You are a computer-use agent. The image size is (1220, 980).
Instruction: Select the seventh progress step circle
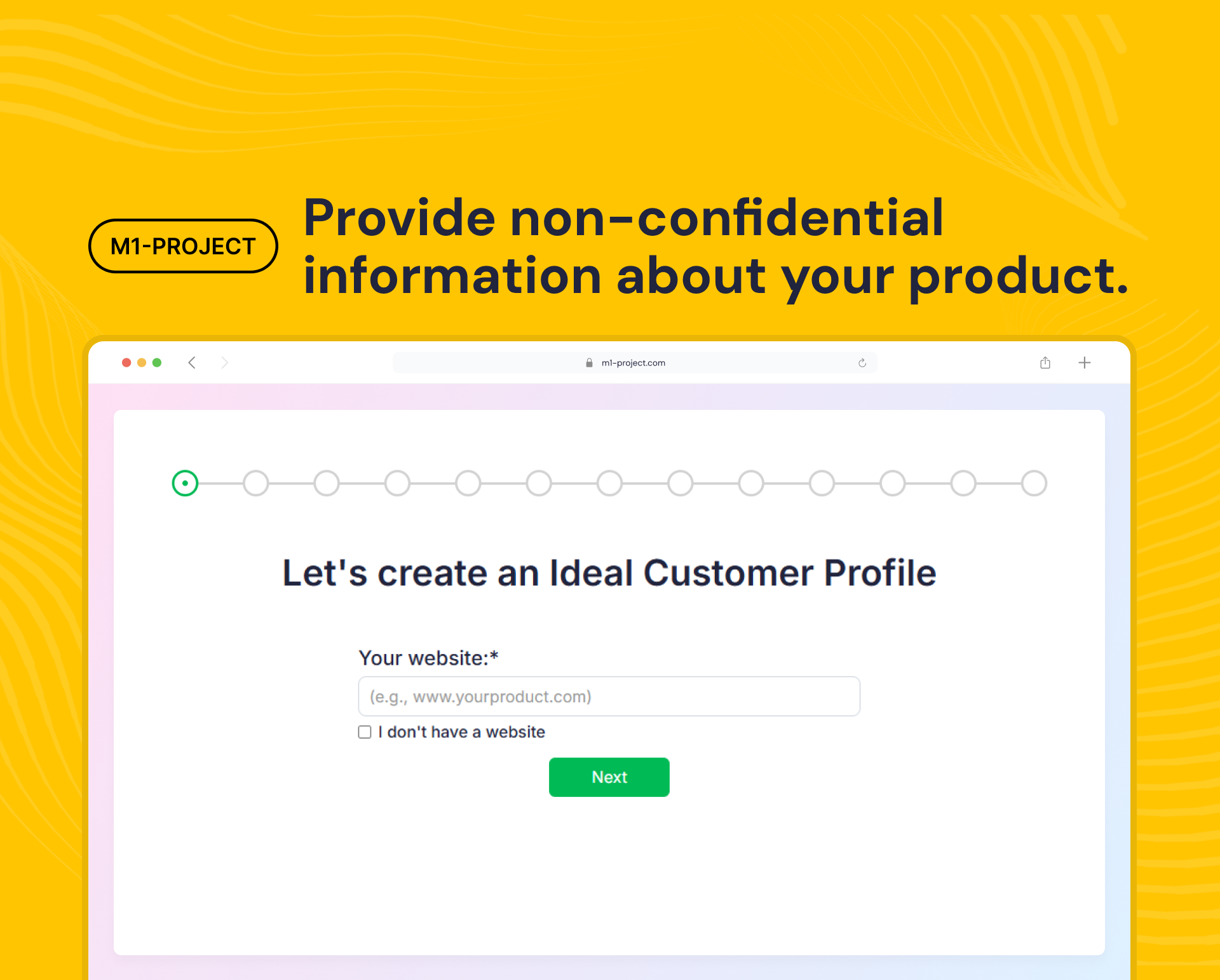coord(610,483)
